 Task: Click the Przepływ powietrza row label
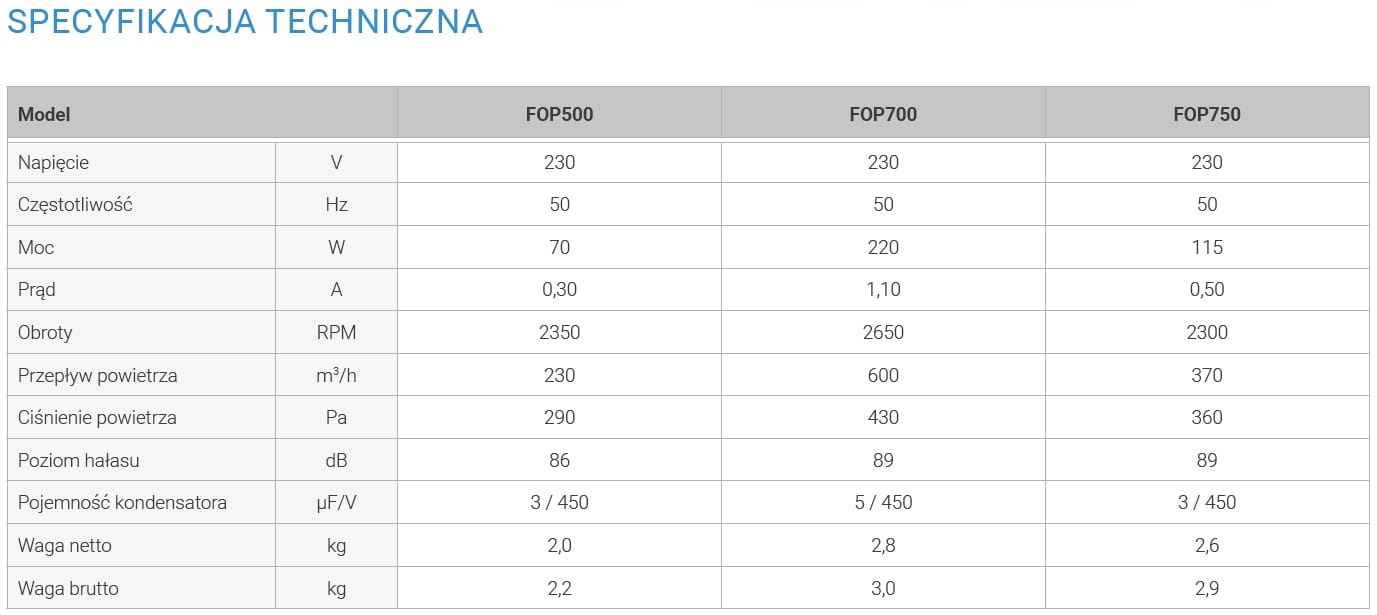(x=98, y=375)
